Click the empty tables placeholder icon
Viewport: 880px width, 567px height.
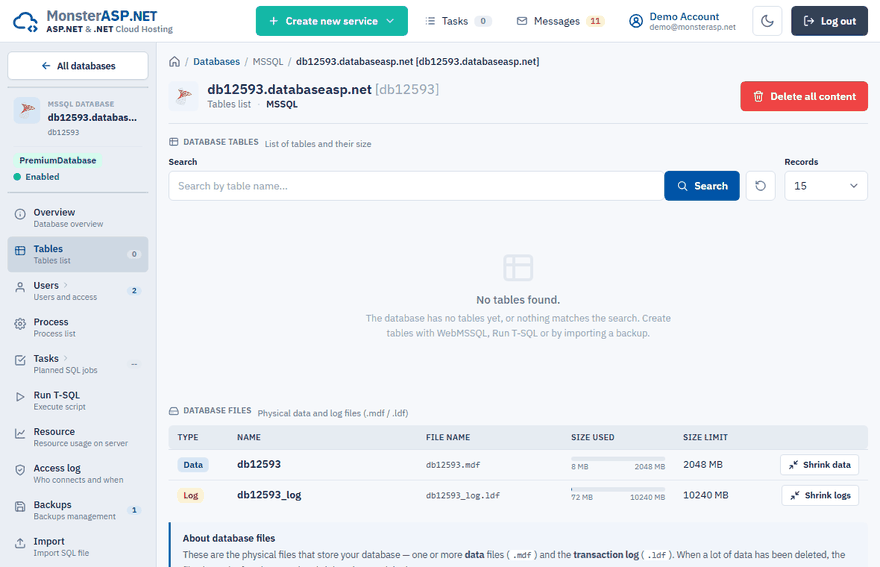518,268
